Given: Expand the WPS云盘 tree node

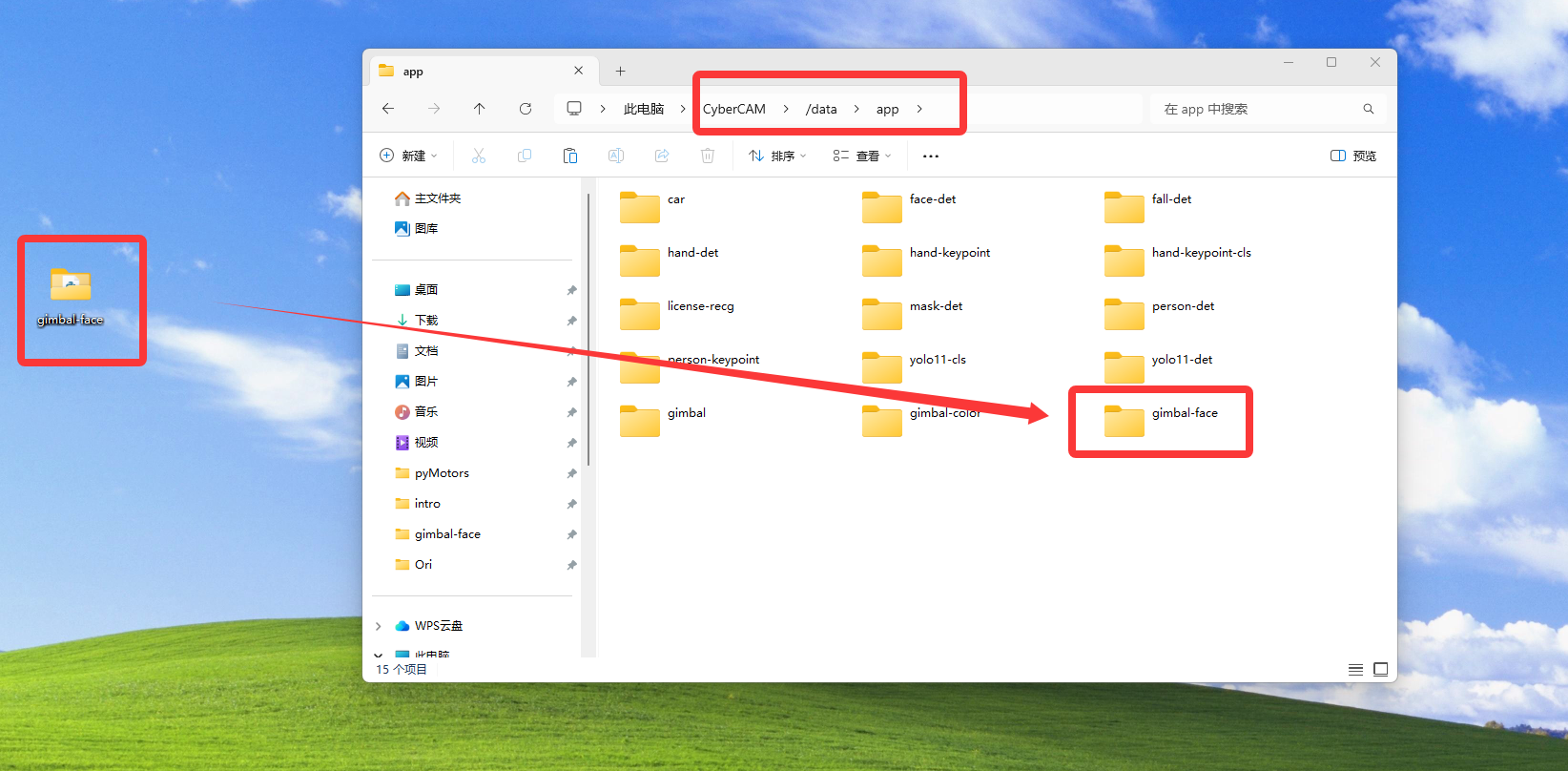Looking at the screenshot, I should [x=379, y=626].
